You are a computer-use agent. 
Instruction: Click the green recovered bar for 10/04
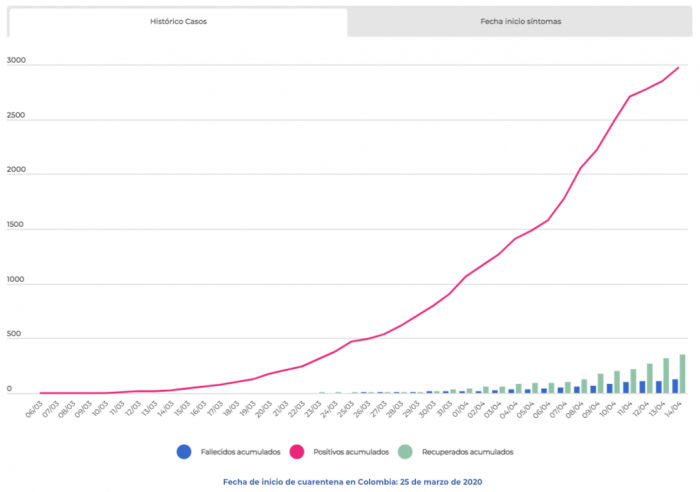point(617,382)
